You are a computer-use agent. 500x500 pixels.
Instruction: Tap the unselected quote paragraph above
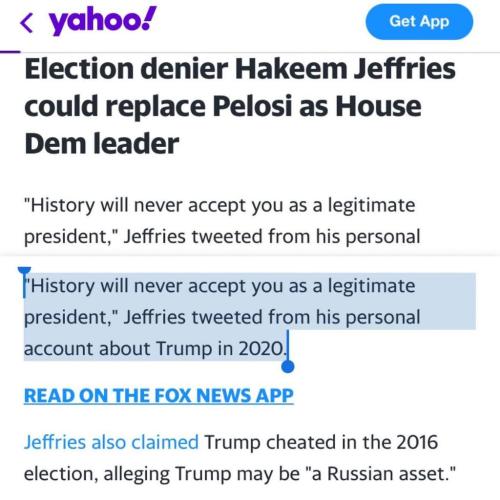tap(222, 221)
